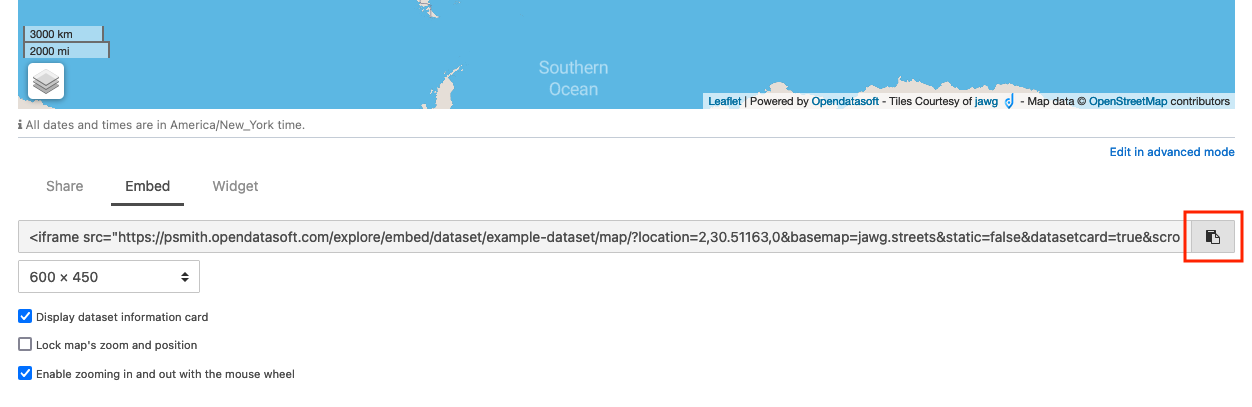
Task: Click the Southern Ocean label on map
Action: pyautogui.click(x=573, y=78)
